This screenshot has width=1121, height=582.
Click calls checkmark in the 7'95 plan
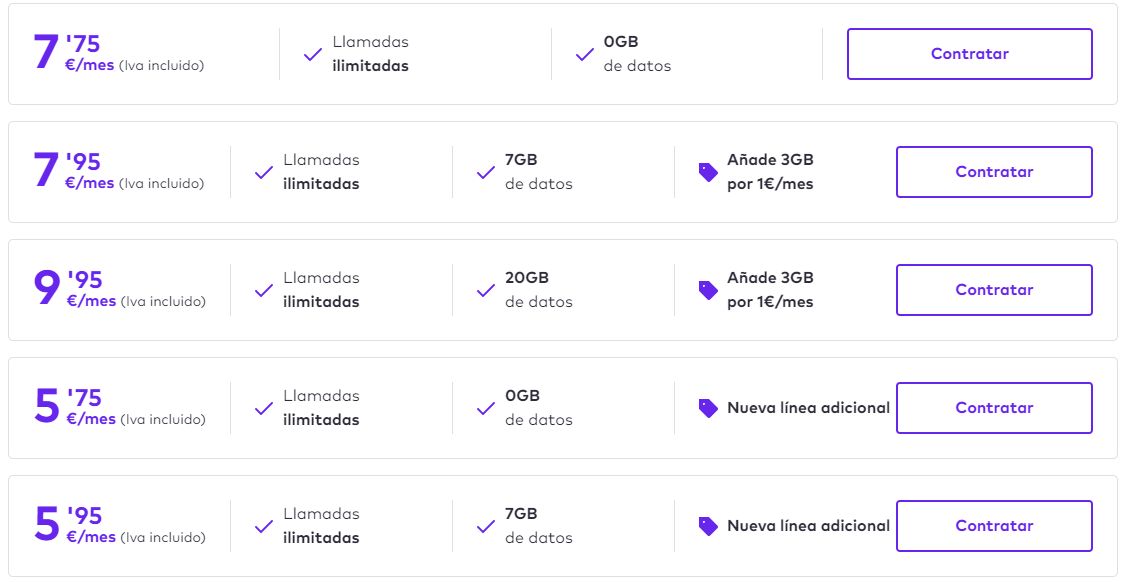pyautogui.click(x=264, y=173)
